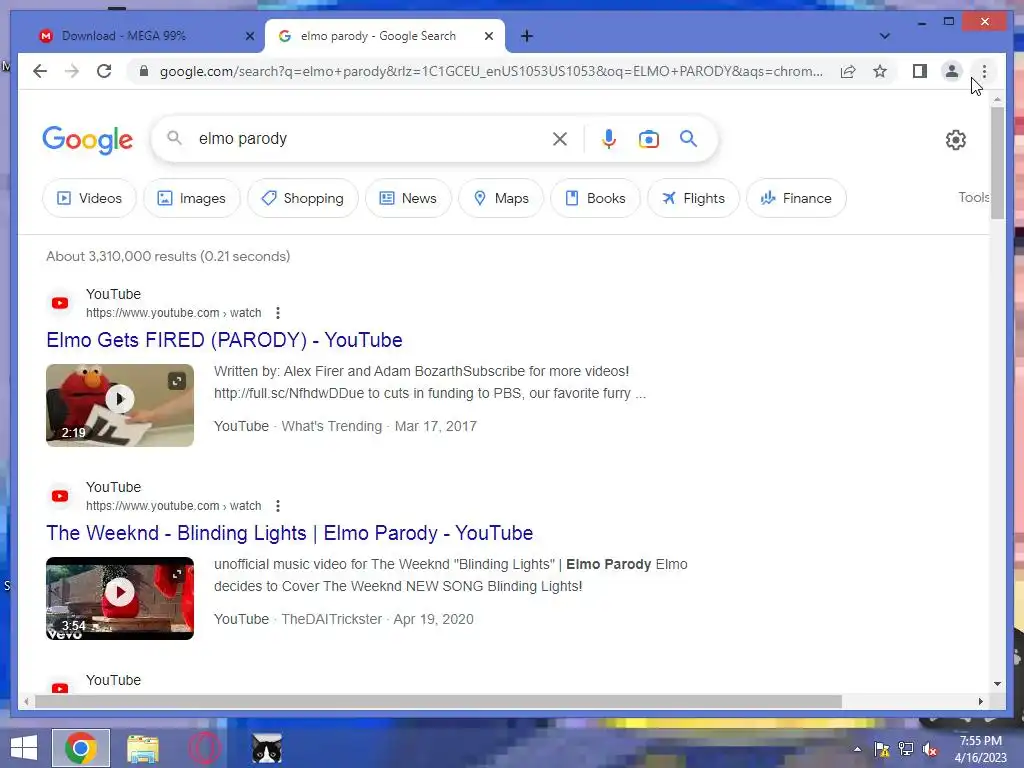Close the elmo parody search tab
Image resolution: width=1024 pixels, height=768 pixels.
click(x=488, y=36)
